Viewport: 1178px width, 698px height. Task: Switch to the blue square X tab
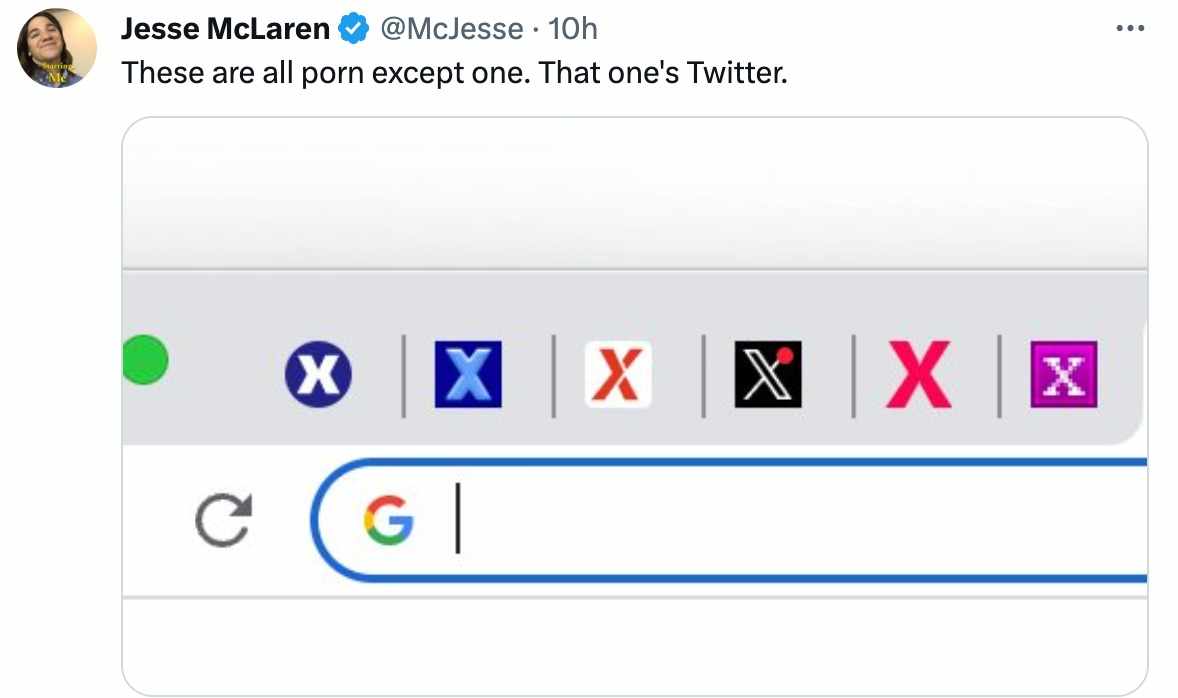pos(468,374)
